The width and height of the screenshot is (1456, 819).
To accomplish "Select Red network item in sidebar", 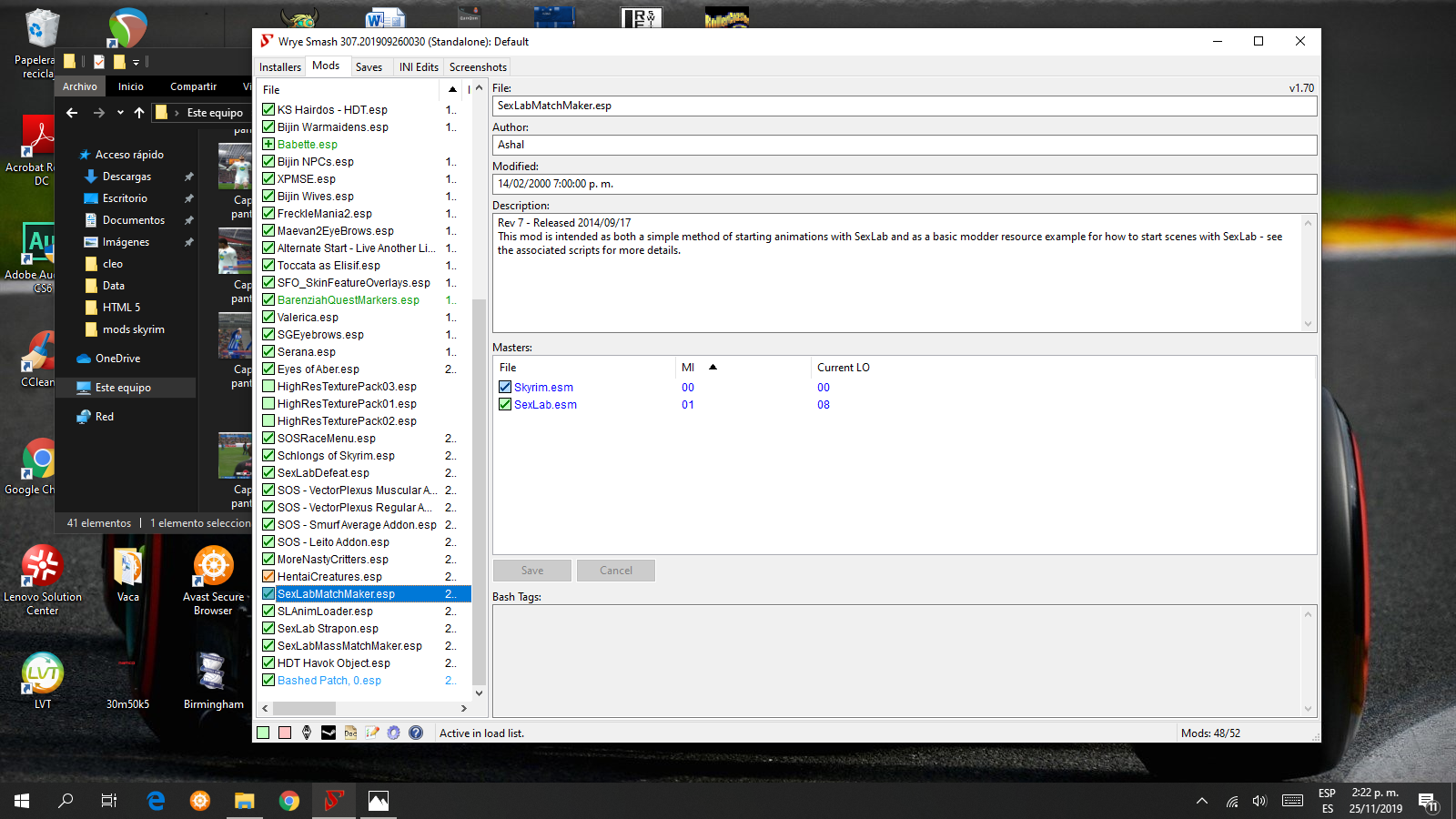I will [105, 417].
